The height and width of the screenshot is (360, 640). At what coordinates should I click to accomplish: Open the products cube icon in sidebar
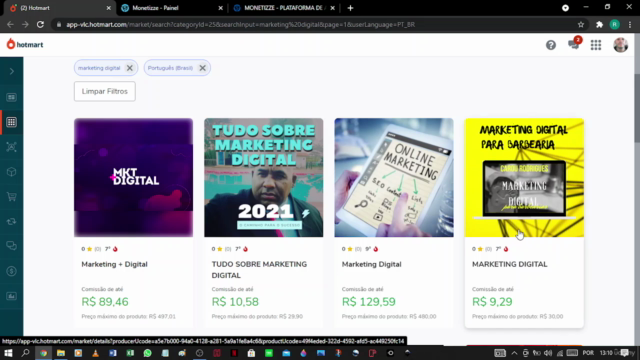[x=11, y=172]
